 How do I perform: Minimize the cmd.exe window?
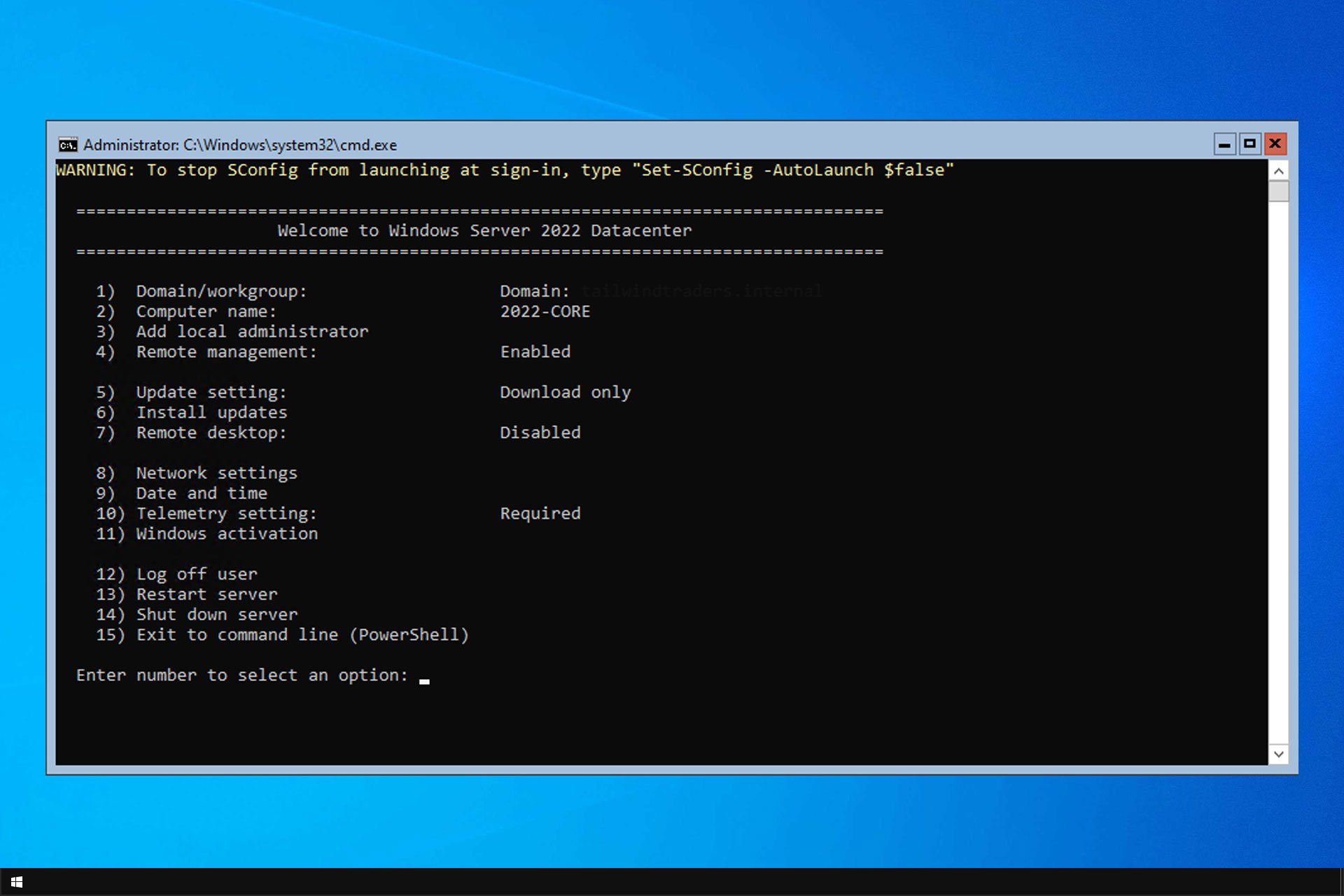tap(1224, 144)
